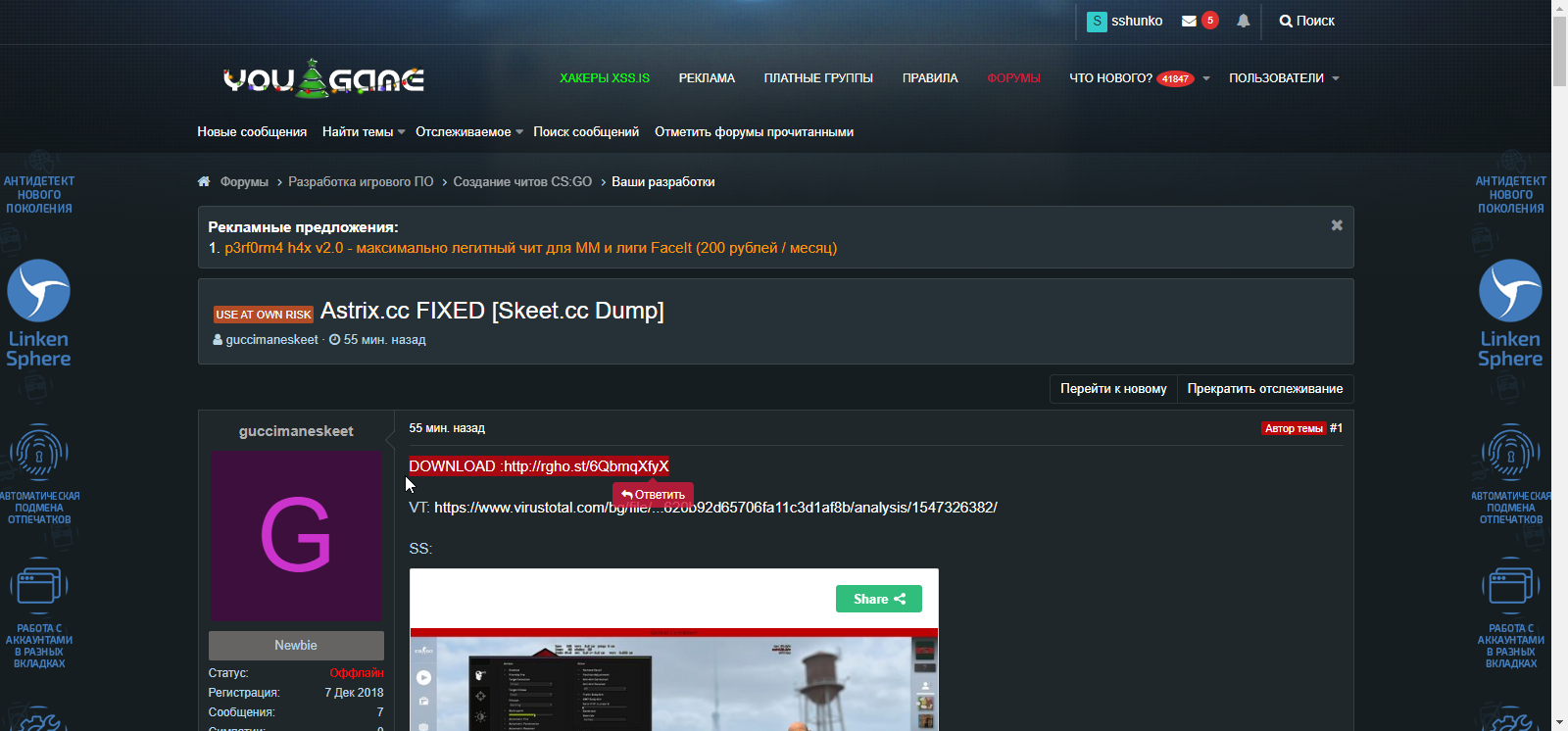Click the search magnifier icon
1568x731 pixels.
(x=1286, y=21)
